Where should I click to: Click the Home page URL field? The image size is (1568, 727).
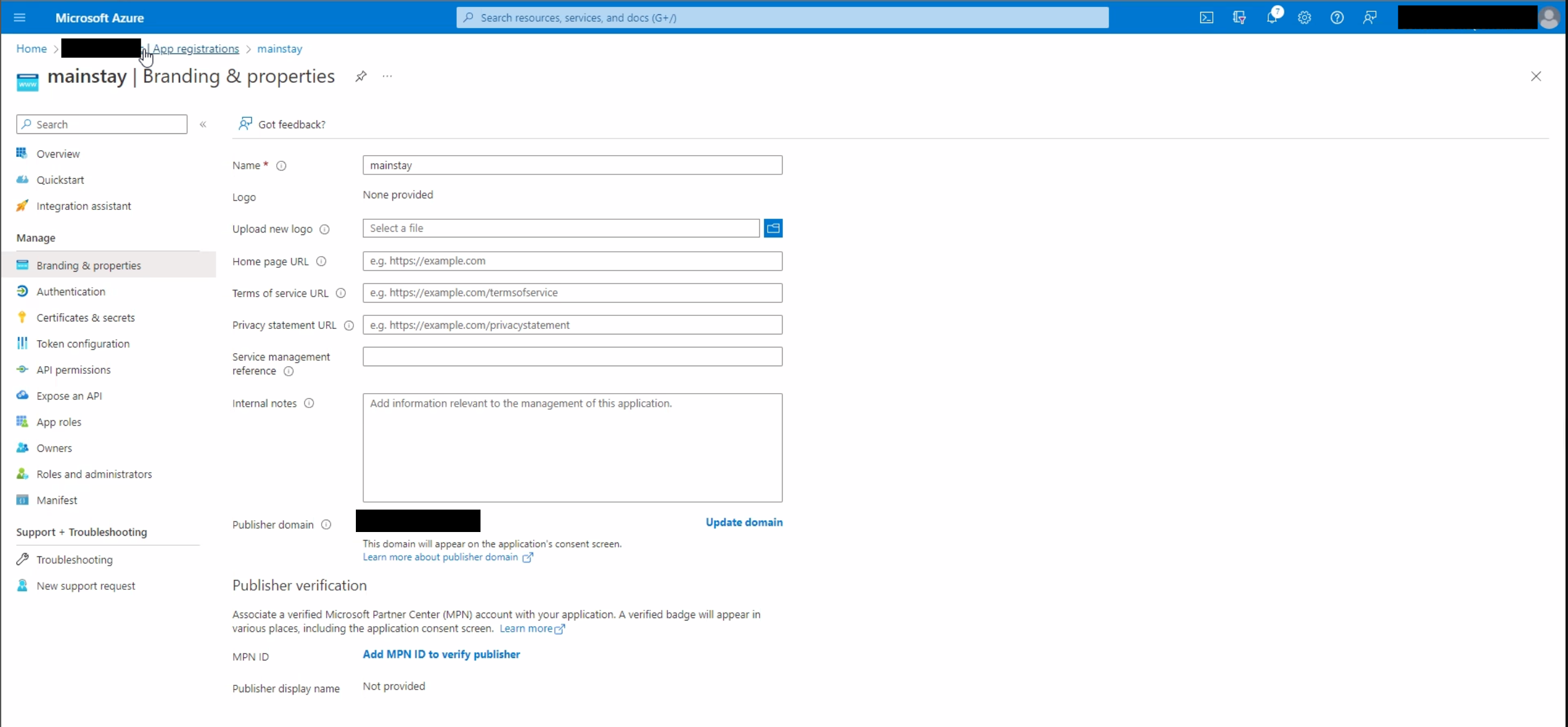point(572,261)
